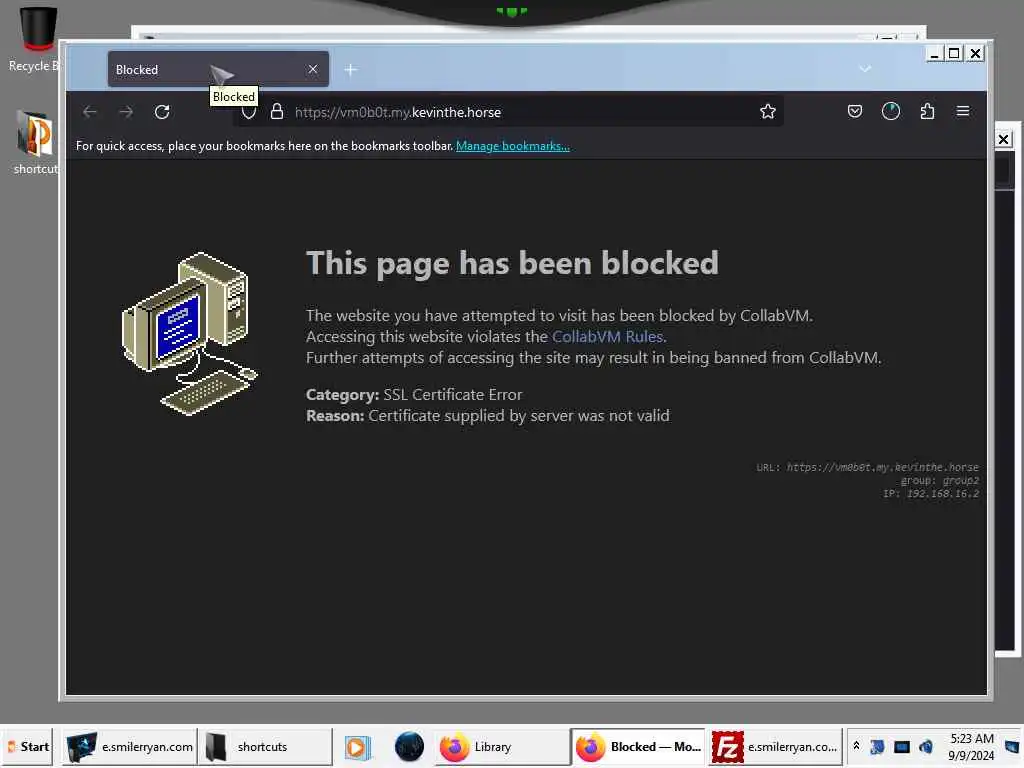Show hidden system tray icons

coord(856,746)
